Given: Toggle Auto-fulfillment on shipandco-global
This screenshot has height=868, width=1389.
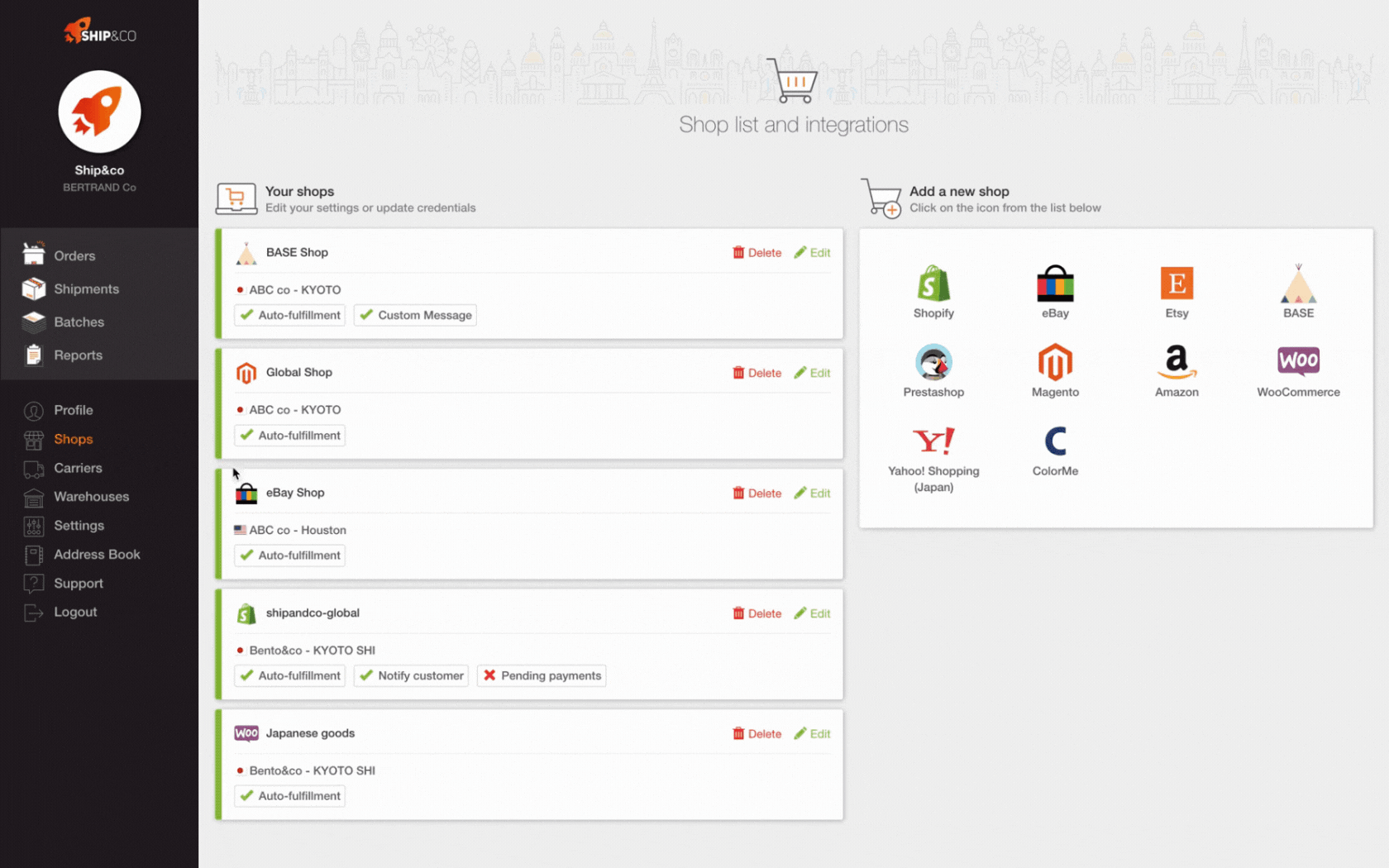Looking at the screenshot, I should pos(289,676).
